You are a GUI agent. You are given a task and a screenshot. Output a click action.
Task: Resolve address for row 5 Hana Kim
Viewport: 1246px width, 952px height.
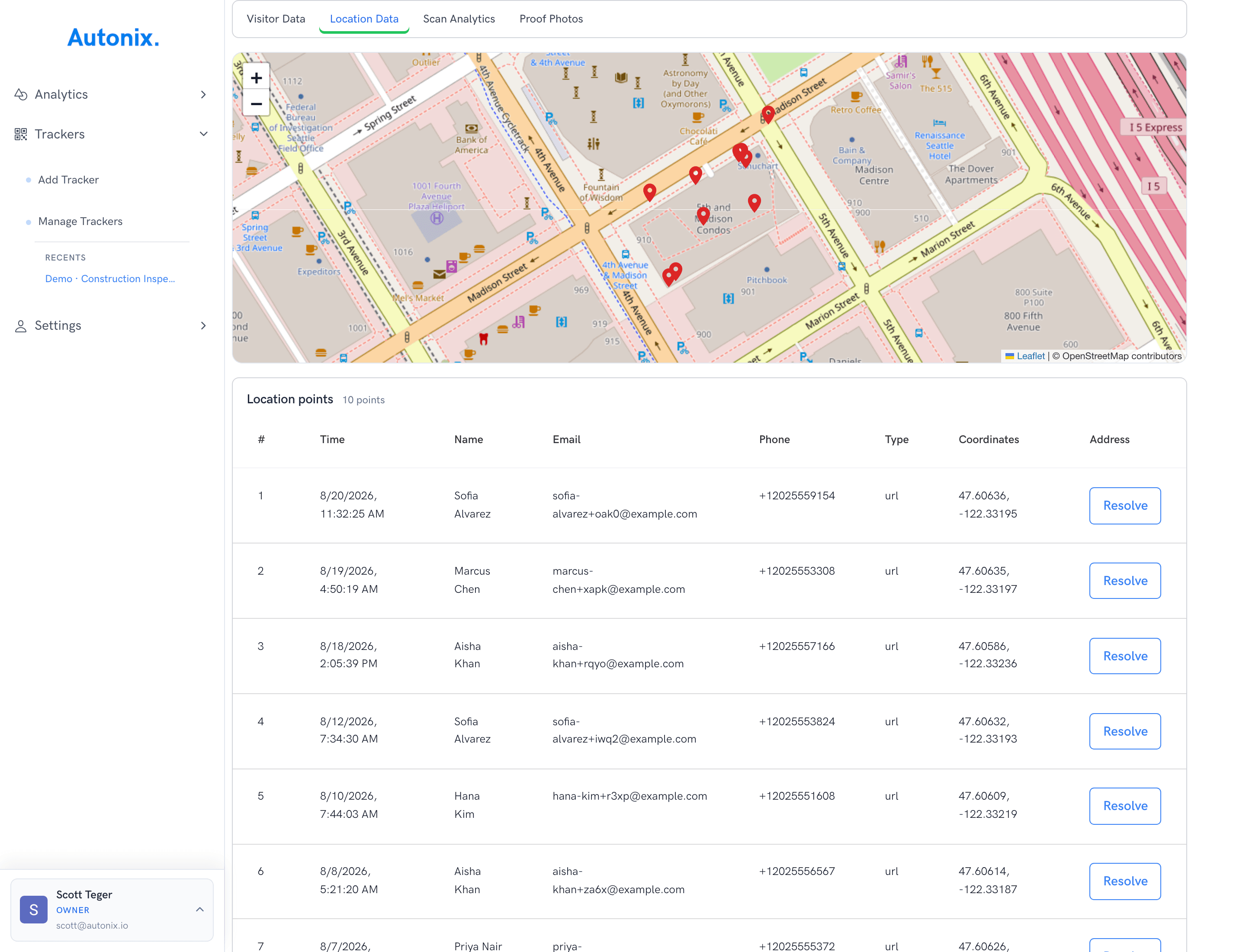pos(1125,806)
